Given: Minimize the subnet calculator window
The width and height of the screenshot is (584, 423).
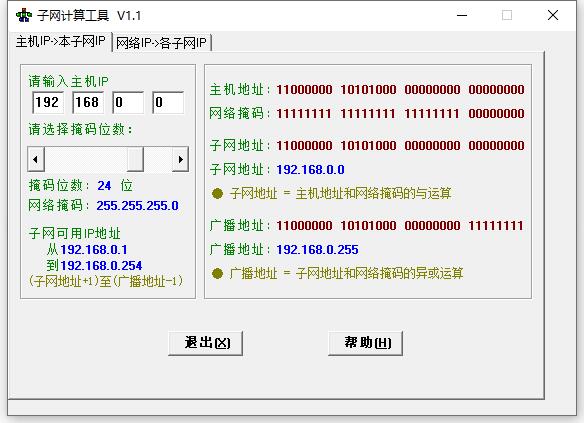Looking at the screenshot, I should [x=462, y=15].
